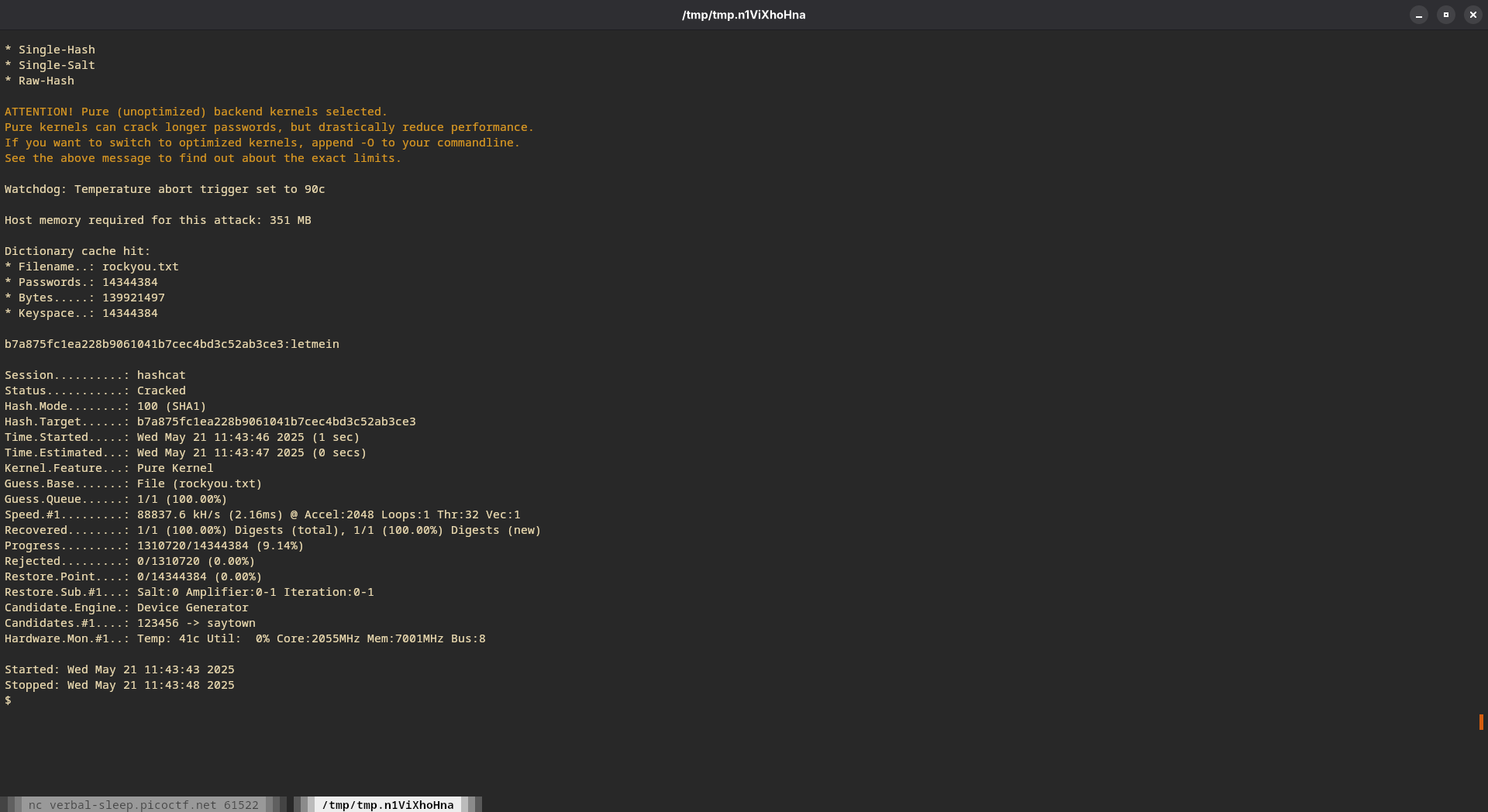Minimize the terminal window

tap(1418, 15)
